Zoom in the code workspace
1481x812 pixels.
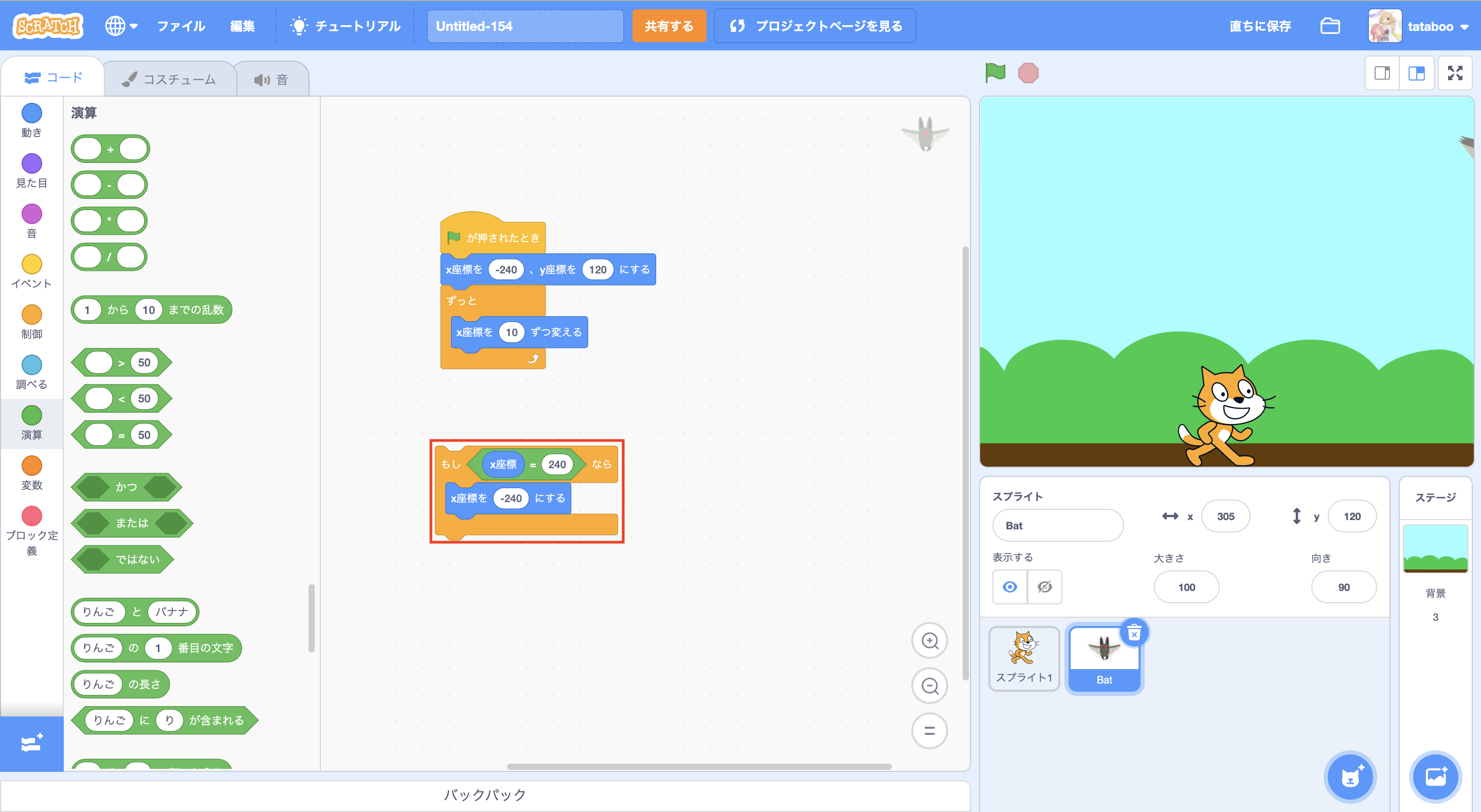(x=929, y=641)
